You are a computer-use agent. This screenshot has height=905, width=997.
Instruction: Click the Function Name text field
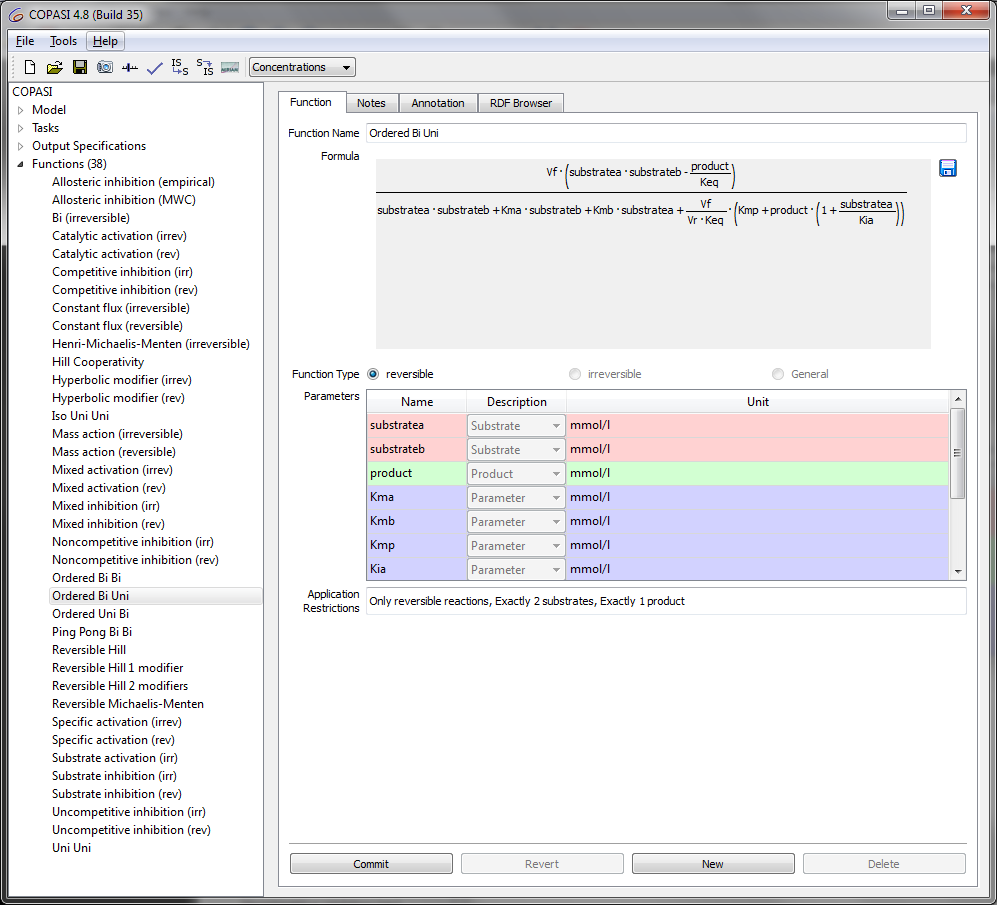(666, 133)
